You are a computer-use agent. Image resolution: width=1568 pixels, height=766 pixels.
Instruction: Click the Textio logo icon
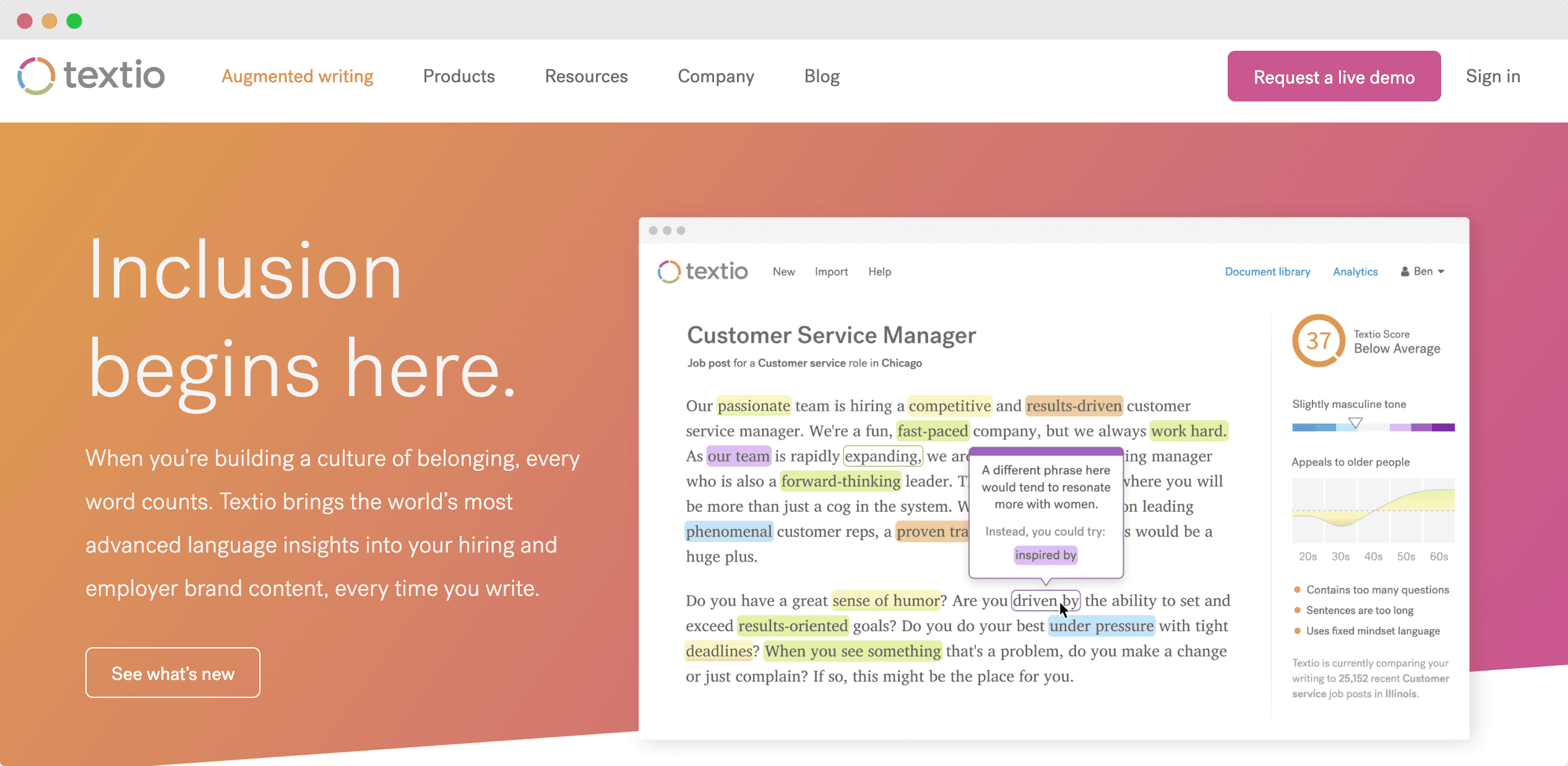tap(37, 75)
